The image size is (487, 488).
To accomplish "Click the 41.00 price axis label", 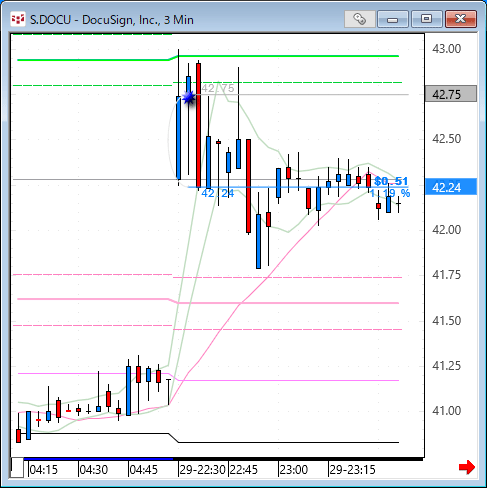I will [446, 411].
